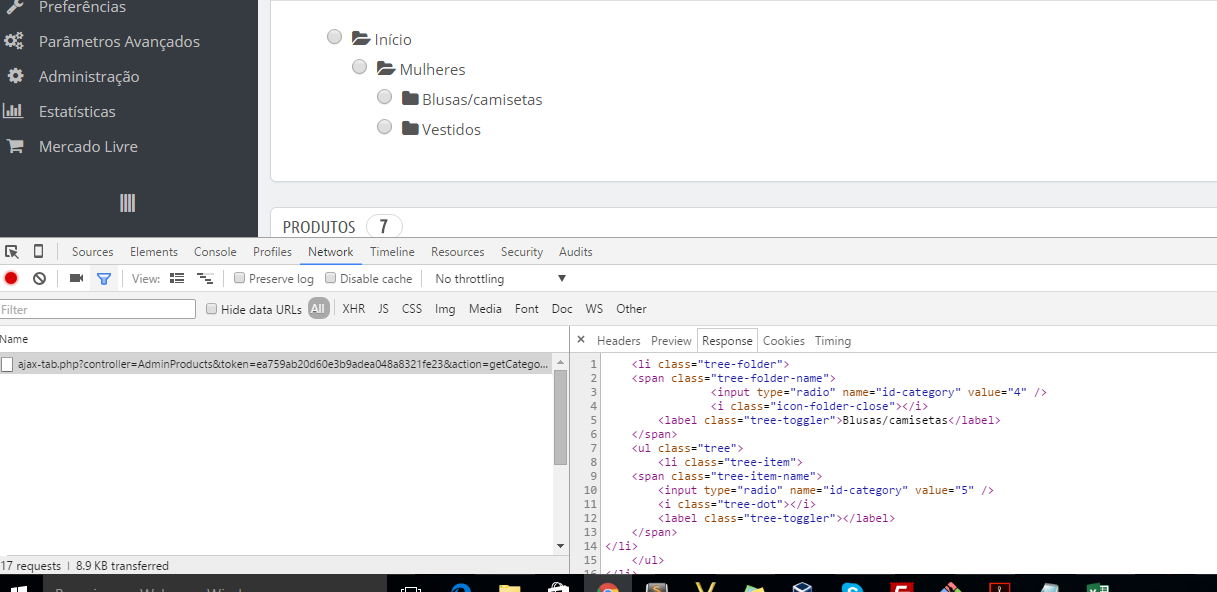The image size is (1217, 592).
Task: Click the Administração gear icon
Action: [x=14, y=77]
